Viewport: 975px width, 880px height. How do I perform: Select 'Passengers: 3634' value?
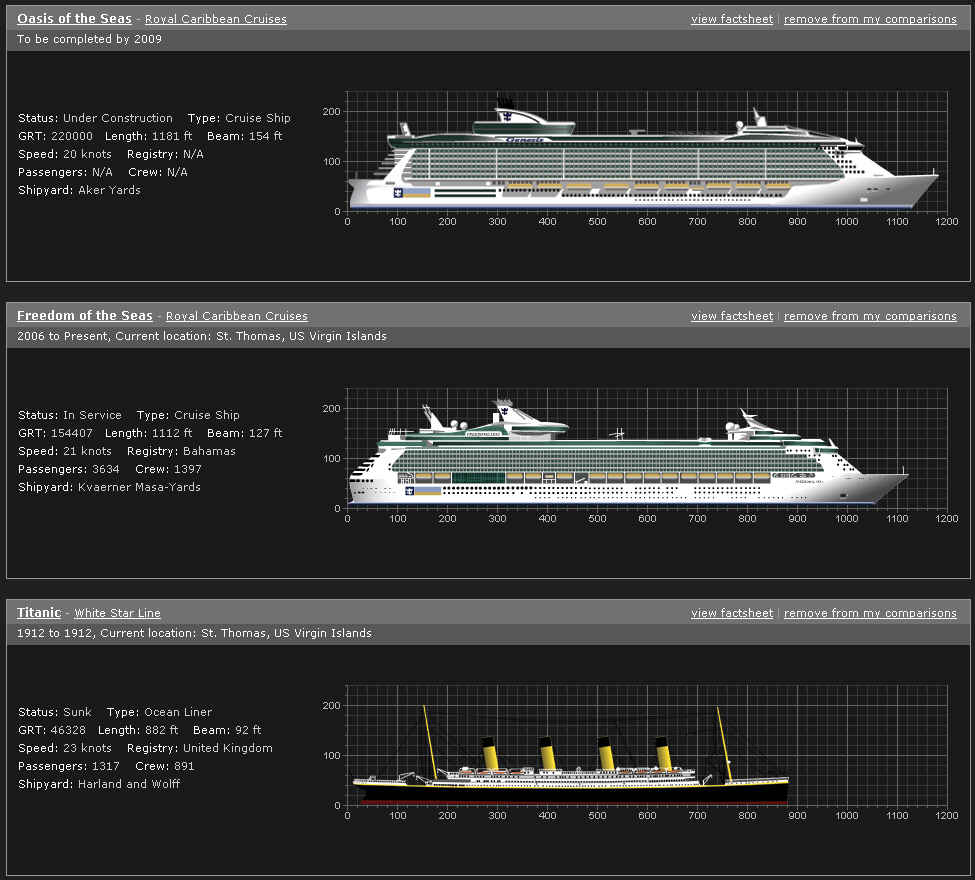(68, 470)
